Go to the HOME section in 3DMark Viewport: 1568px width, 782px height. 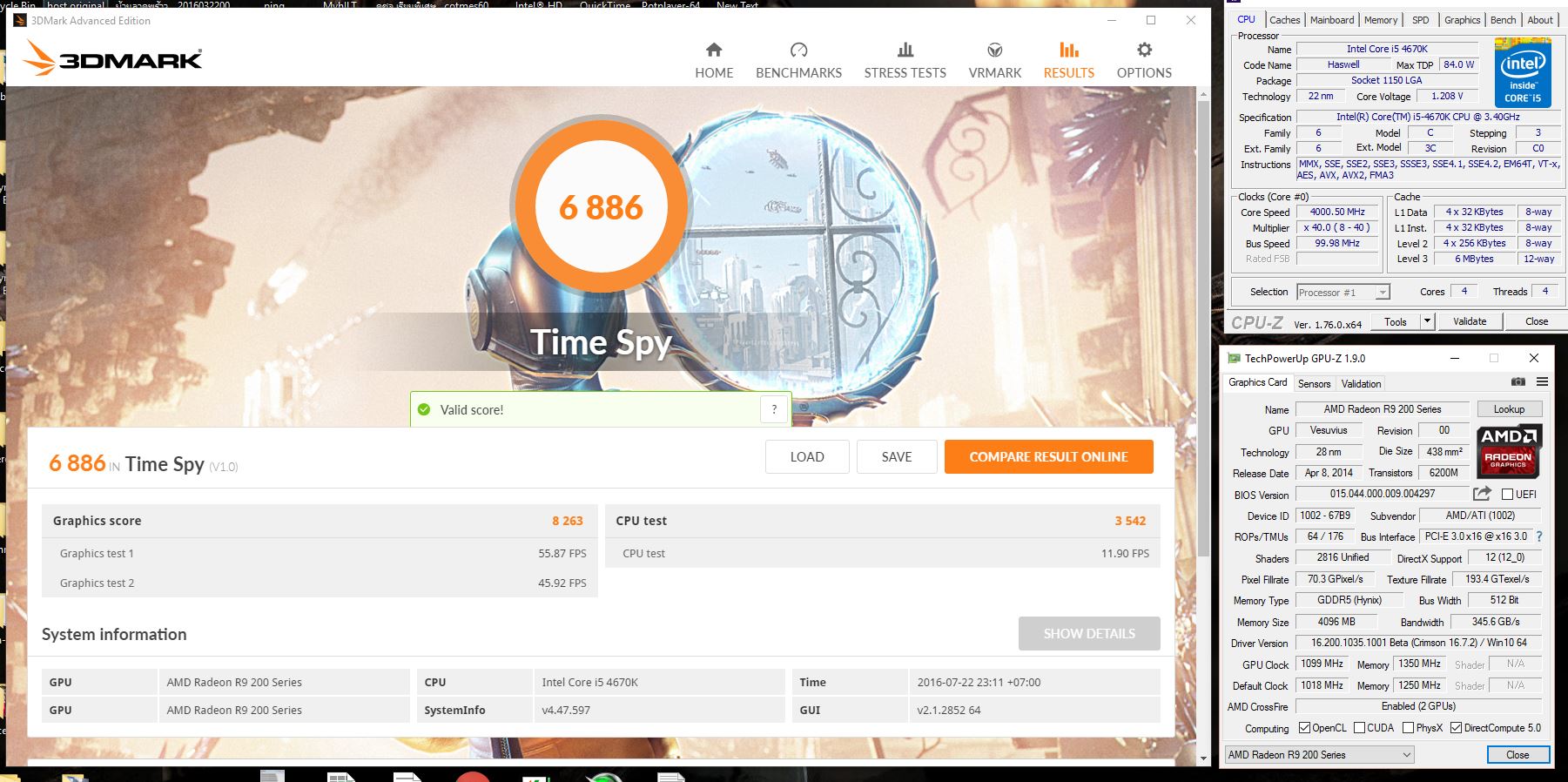(x=714, y=61)
